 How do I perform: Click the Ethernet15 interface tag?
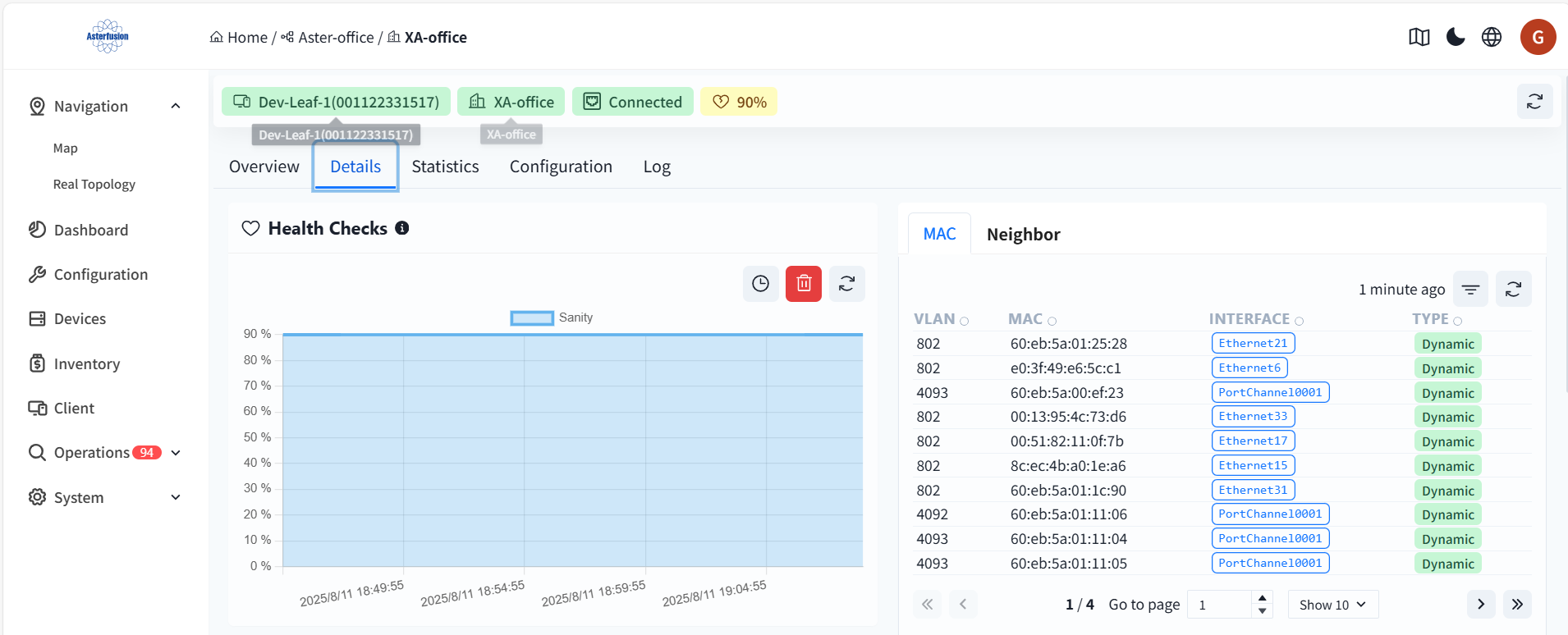pos(1253,465)
